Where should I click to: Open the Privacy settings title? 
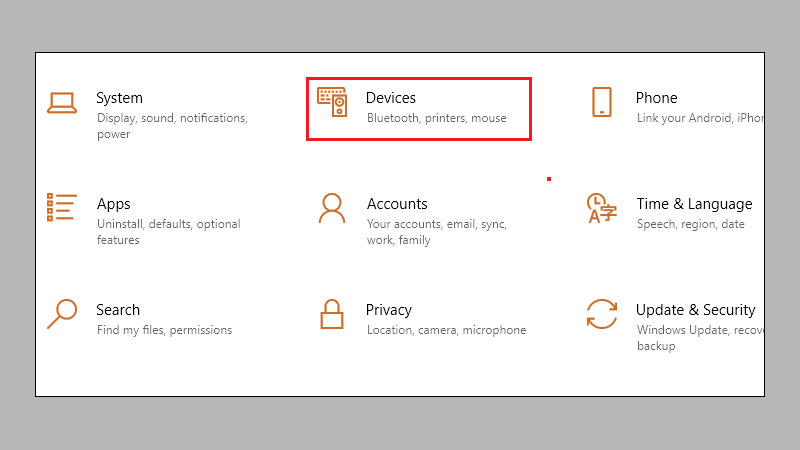(389, 310)
